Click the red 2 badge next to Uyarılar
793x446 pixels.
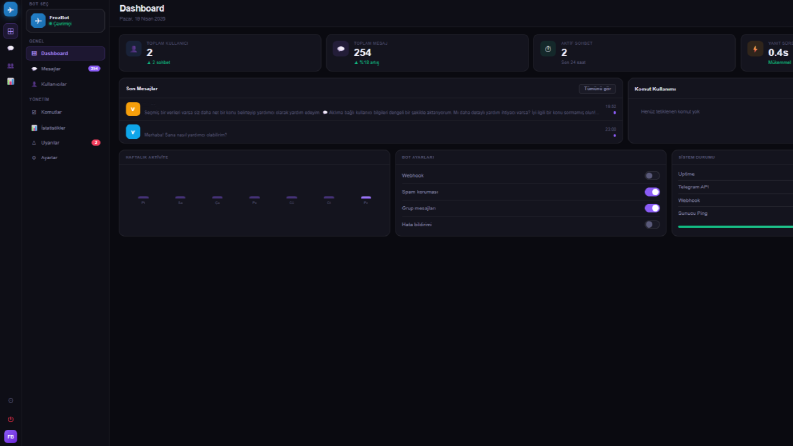pos(96,143)
